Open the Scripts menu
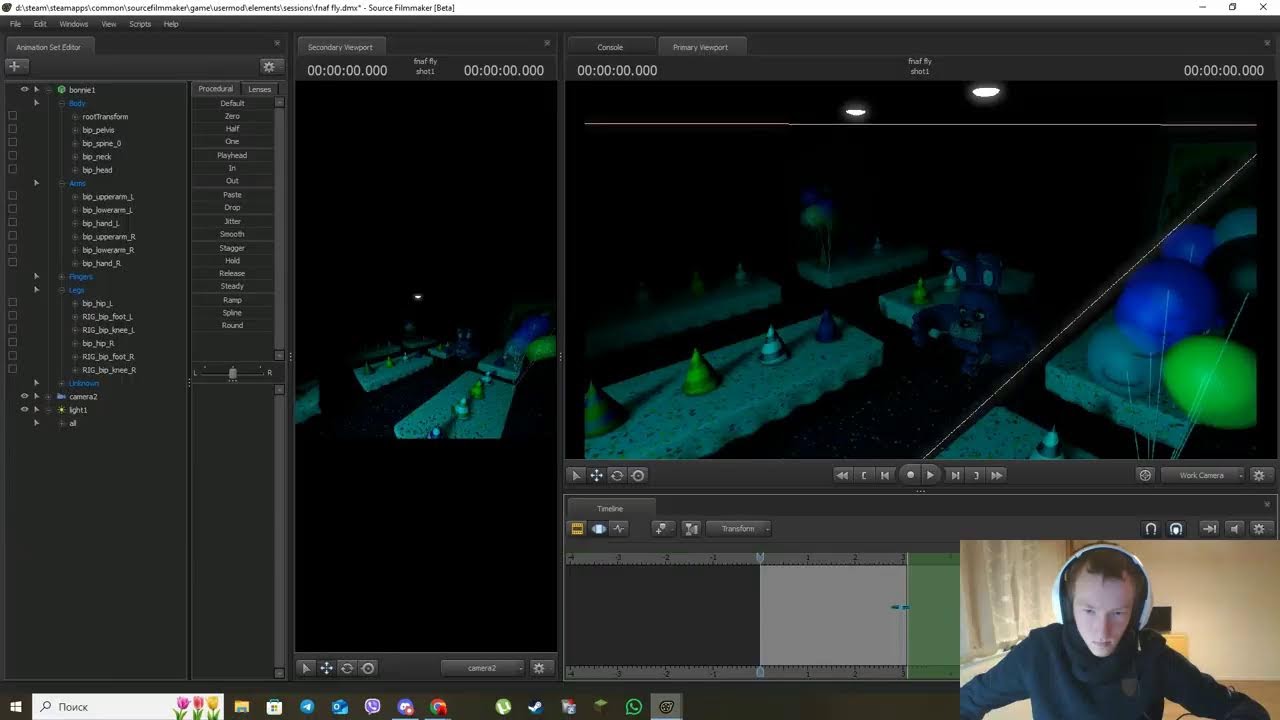 click(x=140, y=23)
